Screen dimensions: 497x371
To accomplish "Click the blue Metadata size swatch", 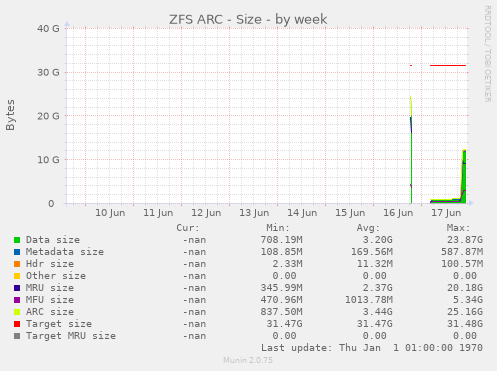I will click(x=17, y=252).
